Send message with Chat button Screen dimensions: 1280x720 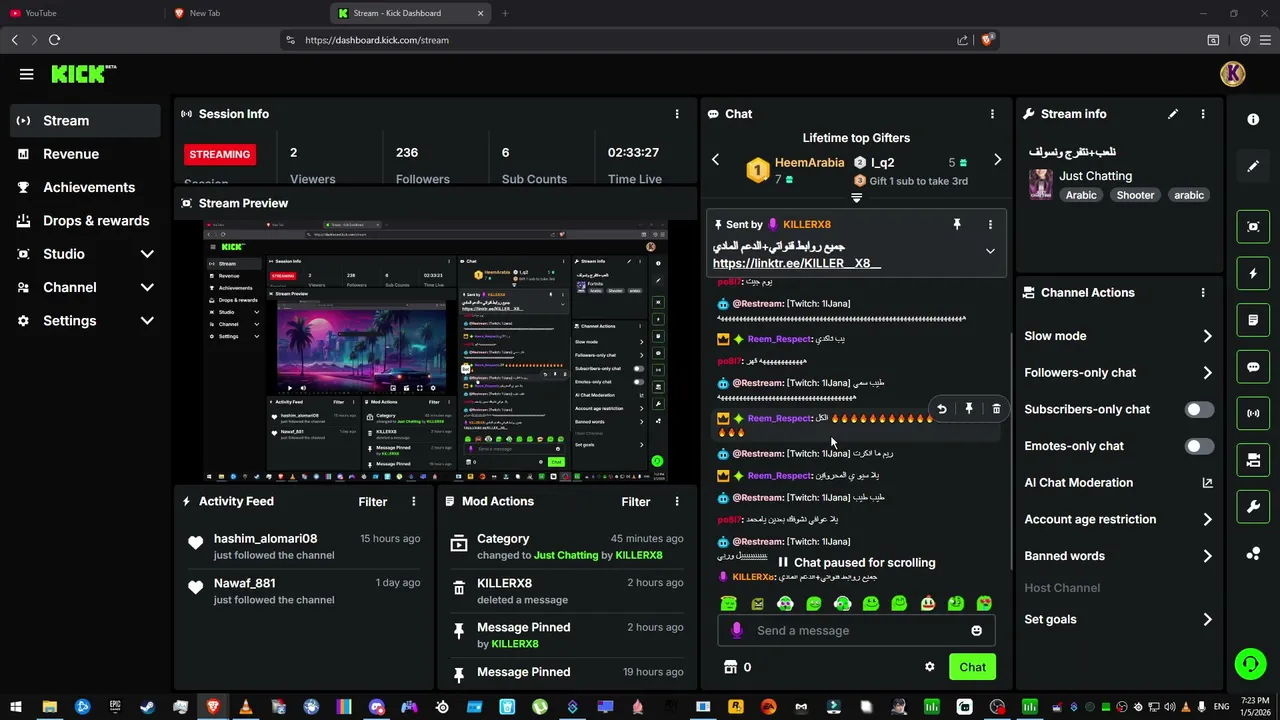[x=972, y=667]
